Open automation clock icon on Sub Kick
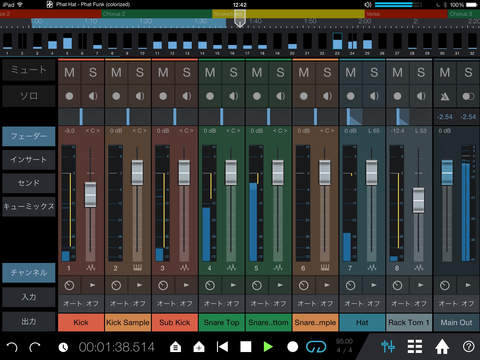 click(x=163, y=285)
